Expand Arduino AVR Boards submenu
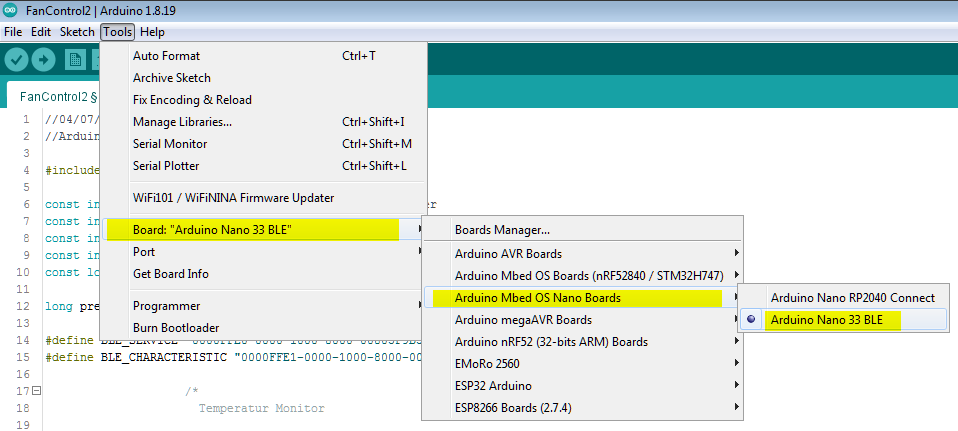Viewport: 958px width, 431px height. (582, 253)
